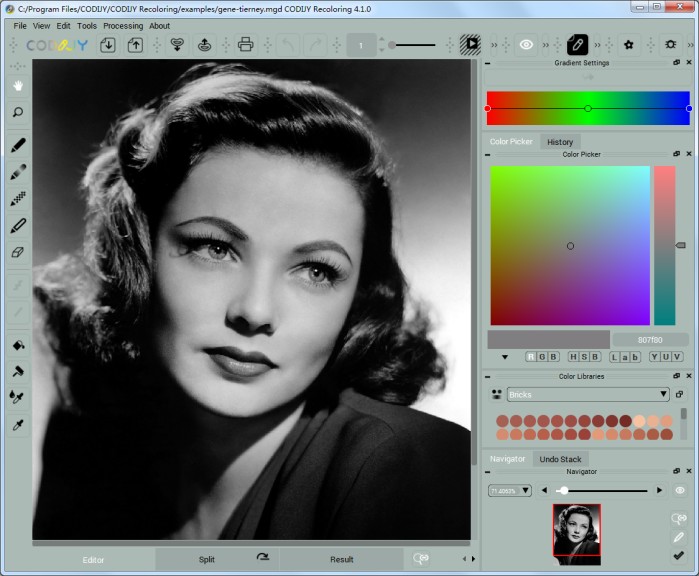The image size is (699, 576).
Task: Click the green midpoint stop on gradient
Action: point(588,108)
